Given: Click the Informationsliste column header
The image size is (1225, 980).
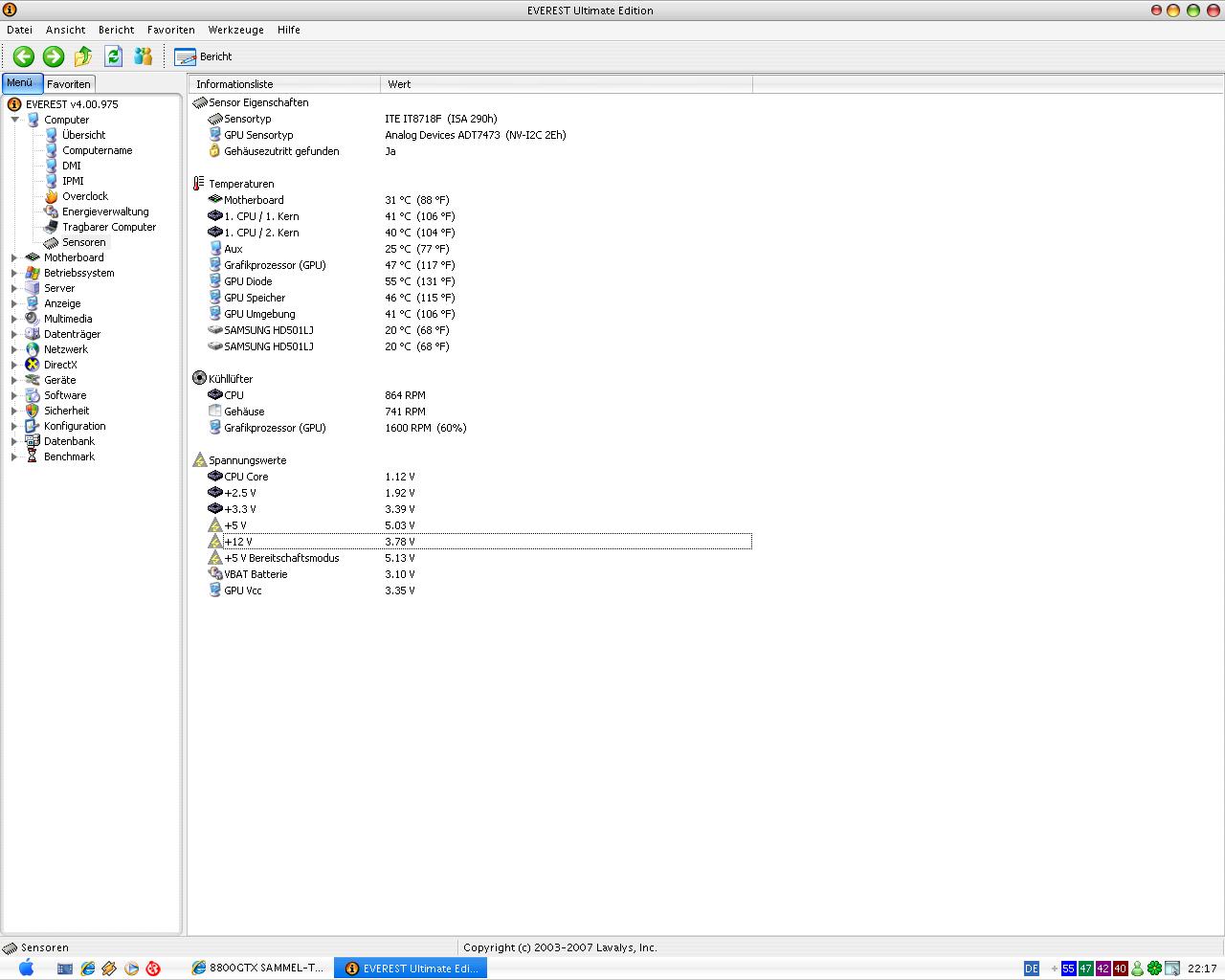Looking at the screenshot, I should click(285, 84).
